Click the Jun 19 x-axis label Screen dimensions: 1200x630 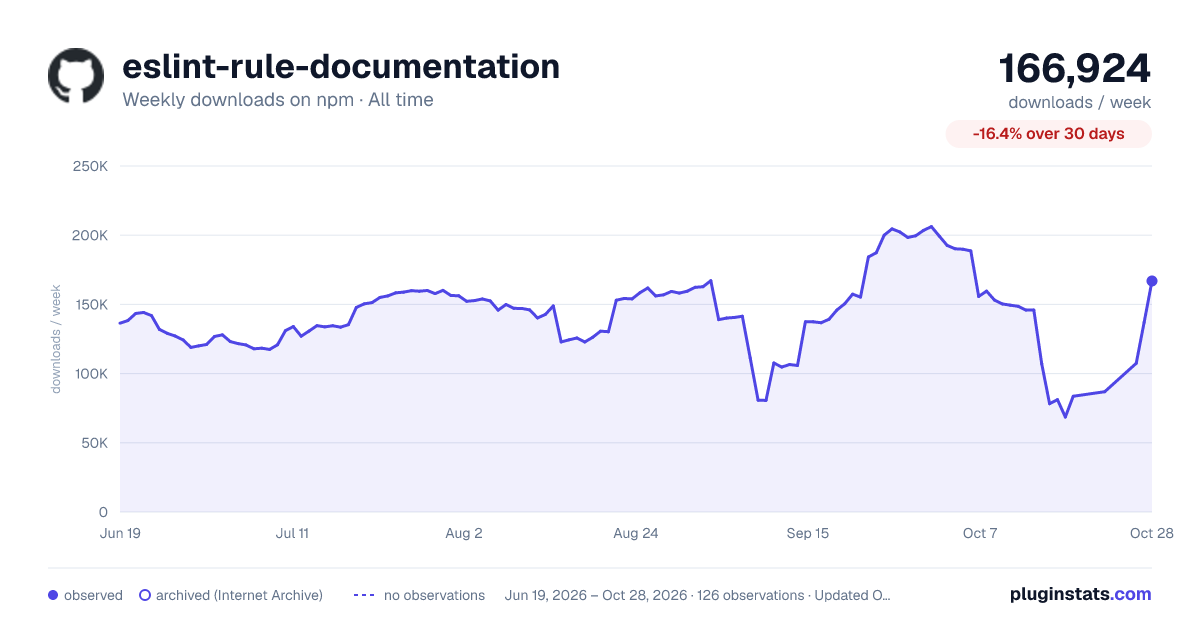point(120,533)
